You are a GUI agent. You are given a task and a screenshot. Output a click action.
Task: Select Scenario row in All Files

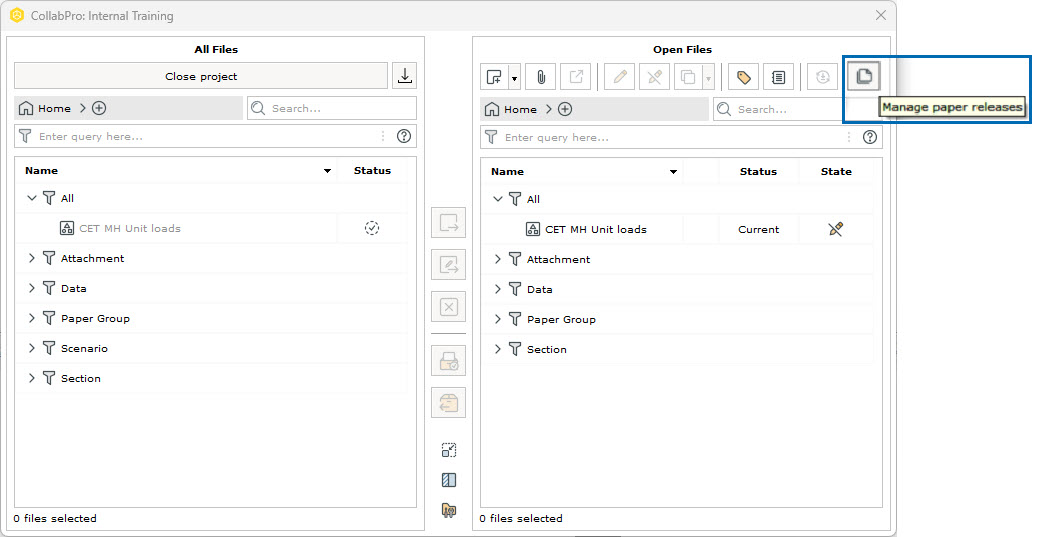point(211,348)
